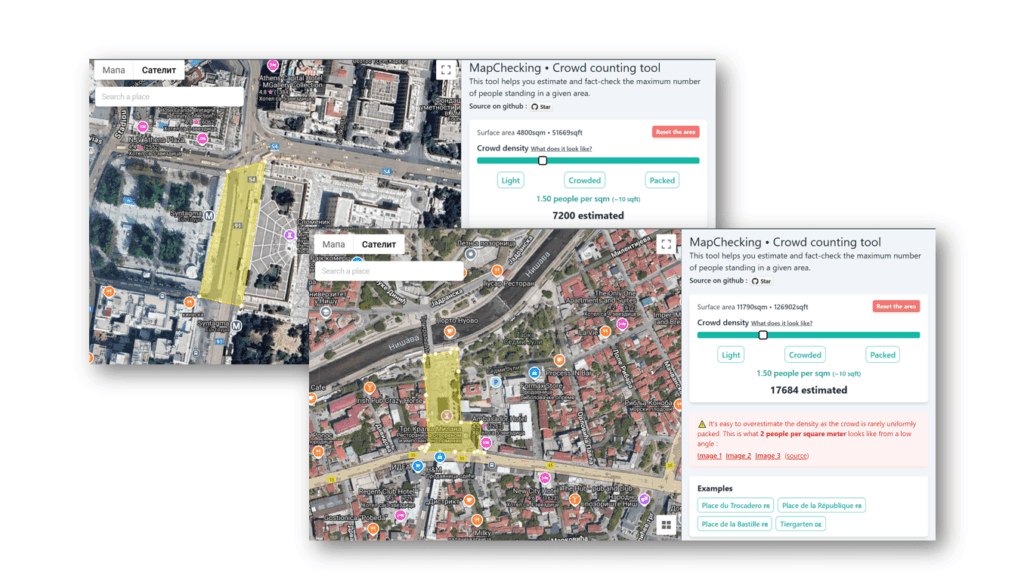Load the Tiergarten example
Viewport: 1024px width, 576px height.
pos(801,524)
